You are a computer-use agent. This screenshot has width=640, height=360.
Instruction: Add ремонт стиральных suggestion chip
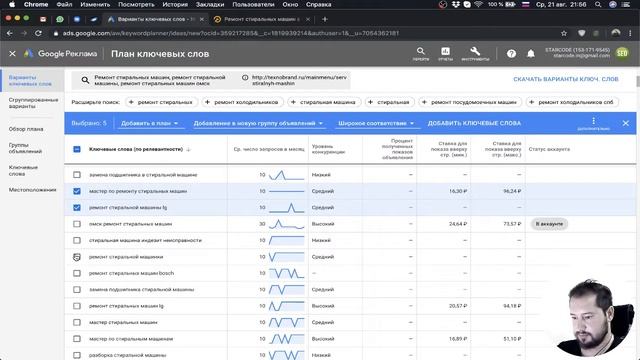[x=161, y=102]
